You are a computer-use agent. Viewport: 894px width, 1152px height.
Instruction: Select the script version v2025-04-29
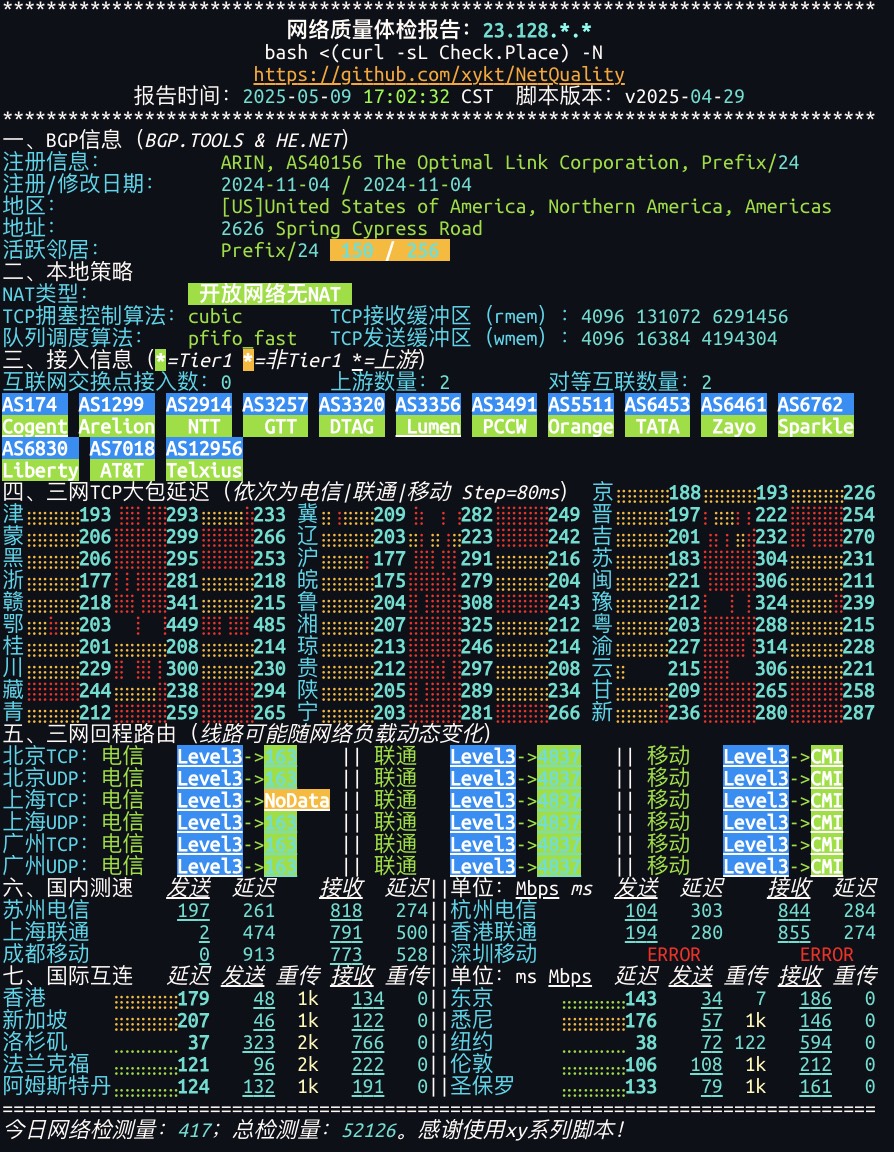(x=685, y=96)
